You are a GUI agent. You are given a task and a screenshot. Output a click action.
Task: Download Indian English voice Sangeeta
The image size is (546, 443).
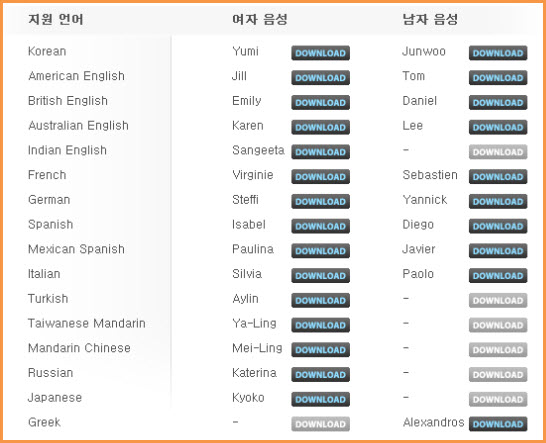pos(320,152)
